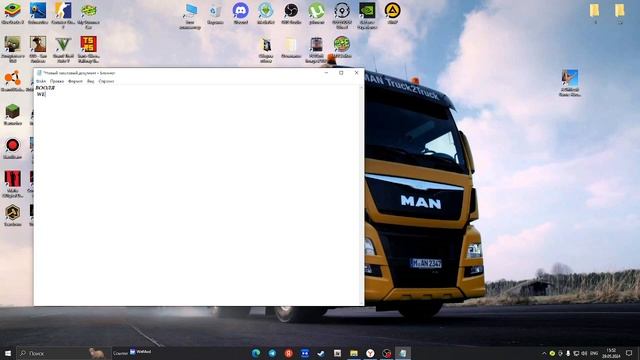
Task: Open the red Yandex taskbar icon
Action: [x=289, y=353]
